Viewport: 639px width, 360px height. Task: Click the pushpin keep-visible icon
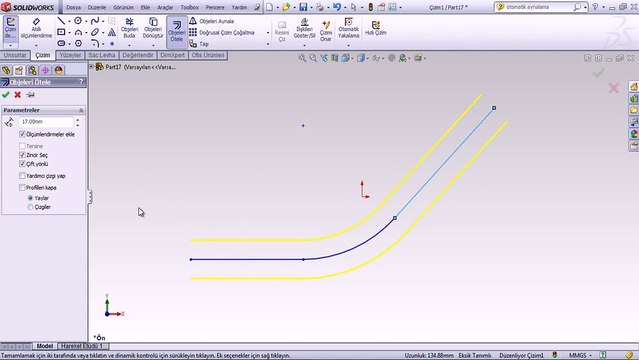(30, 95)
